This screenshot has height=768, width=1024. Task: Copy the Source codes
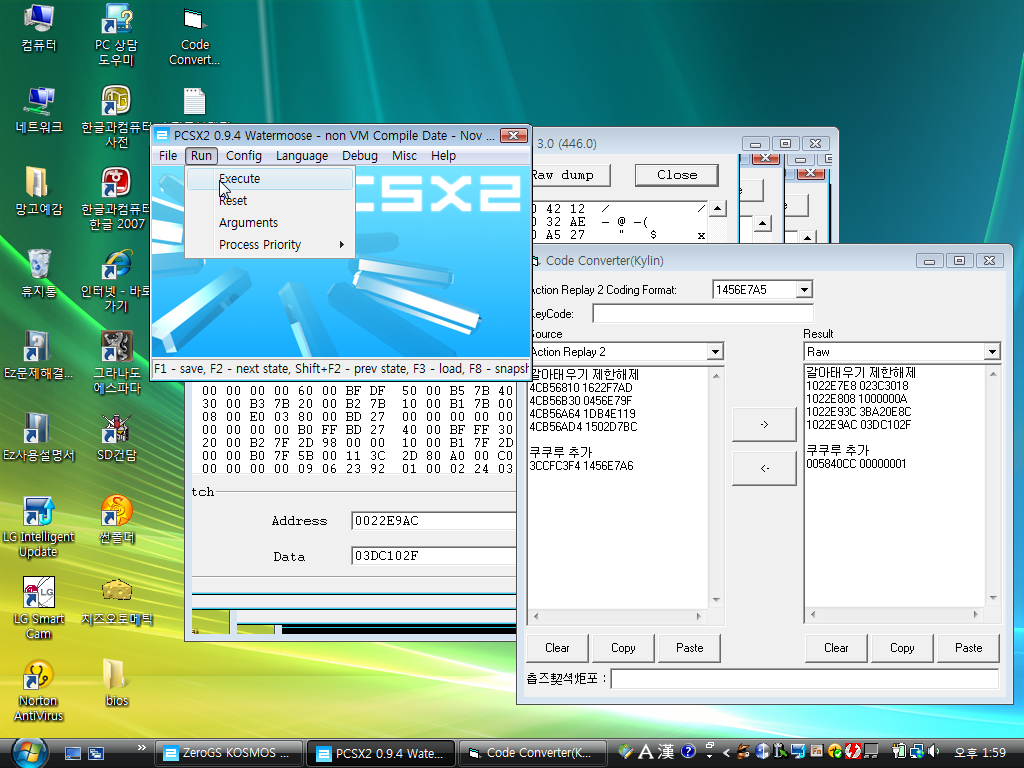(623, 648)
